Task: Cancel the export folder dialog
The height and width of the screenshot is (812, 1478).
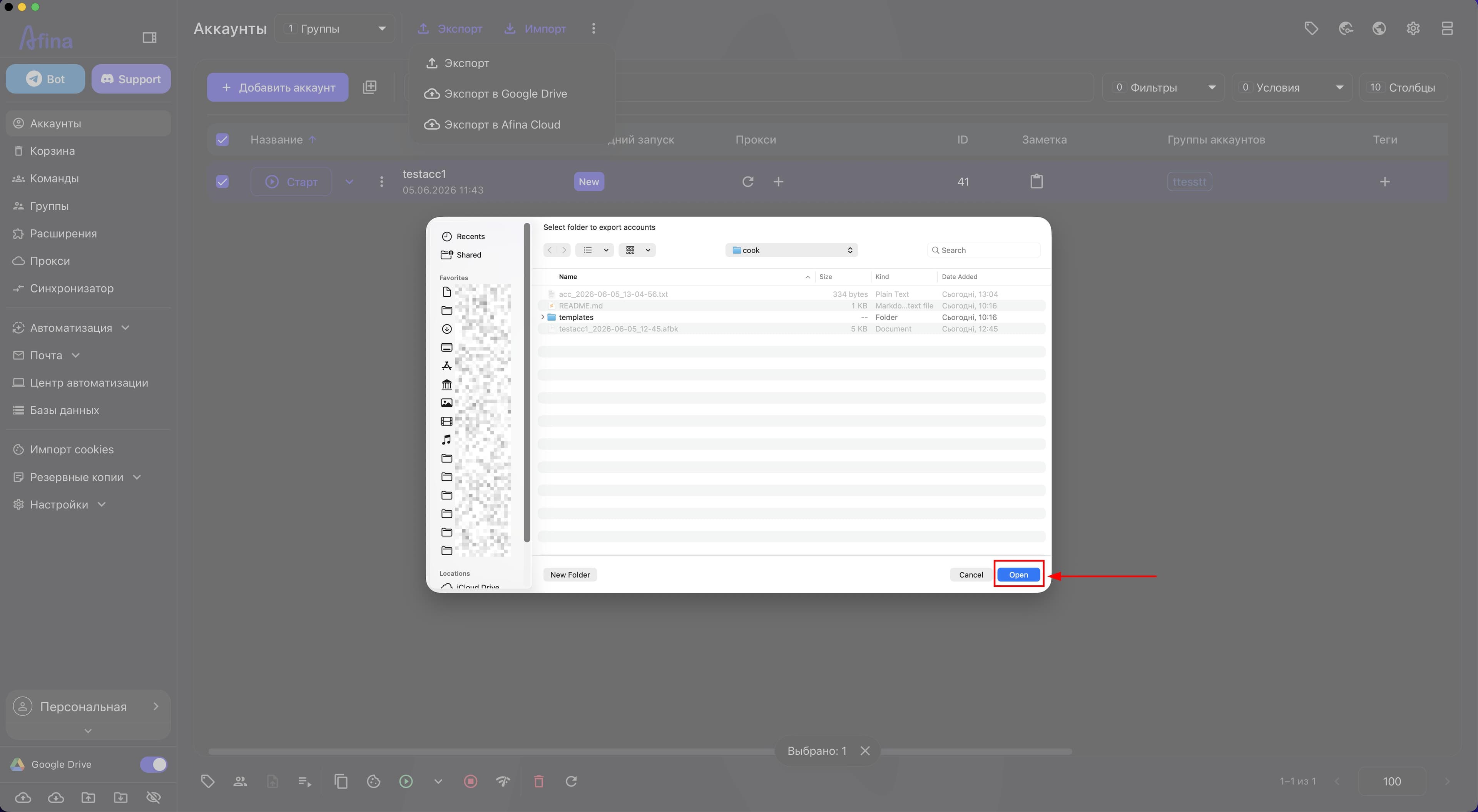Action: (971, 575)
